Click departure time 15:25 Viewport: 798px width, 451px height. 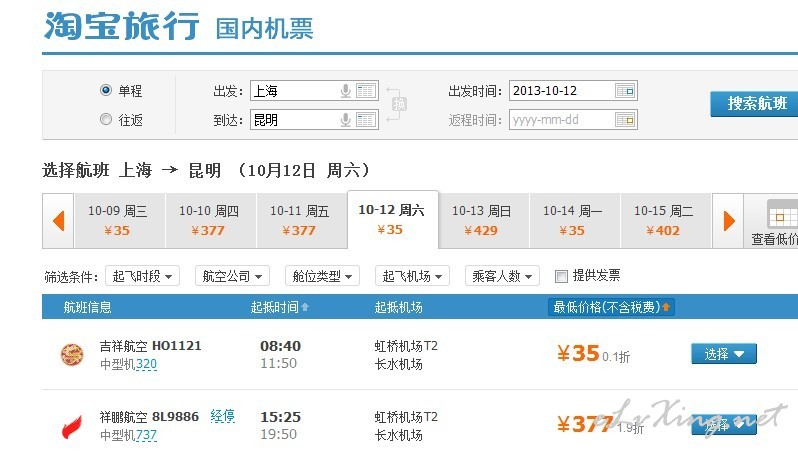(x=280, y=417)
